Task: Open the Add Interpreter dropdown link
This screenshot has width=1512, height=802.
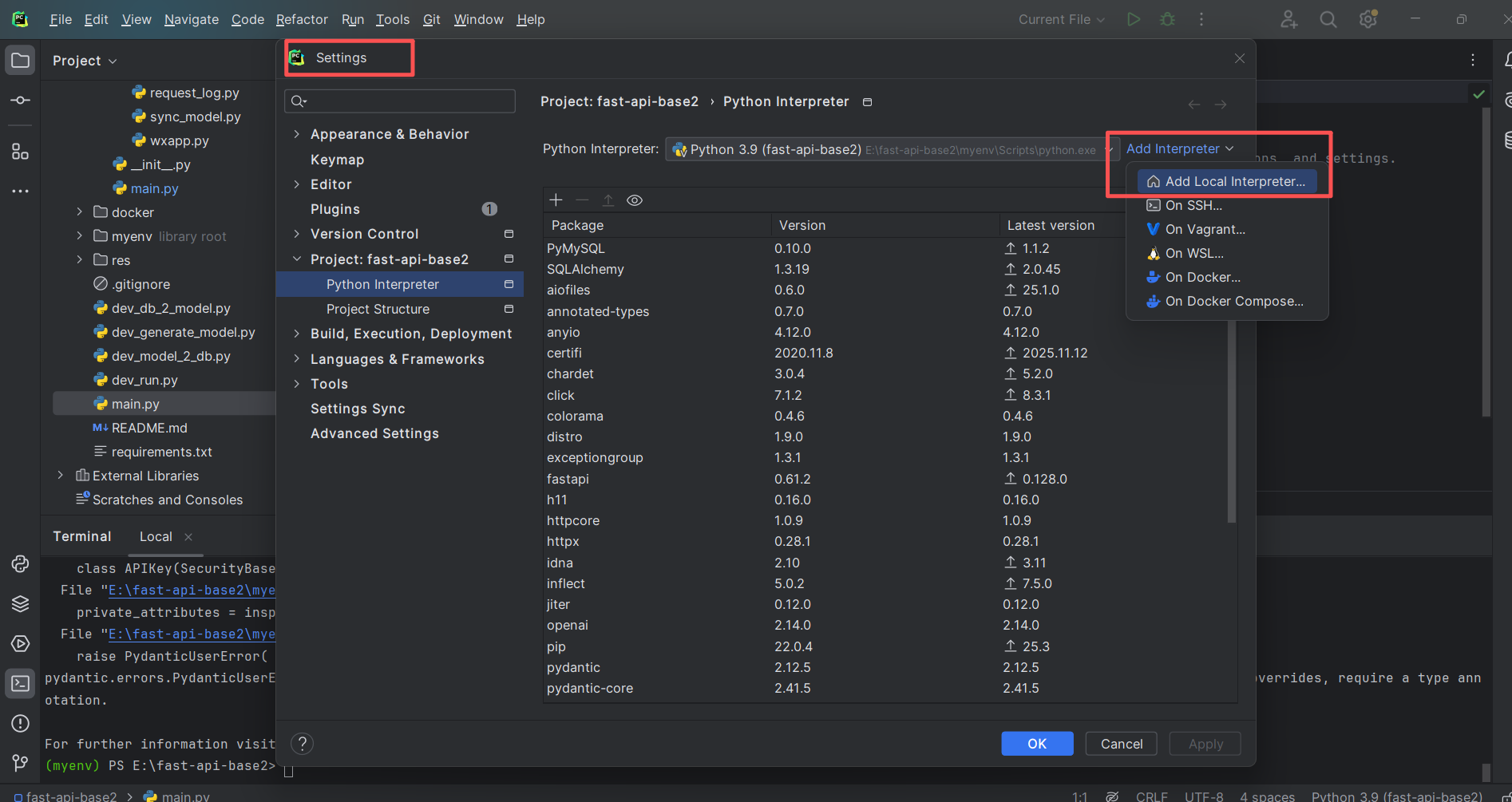Action: [1180, 148]
